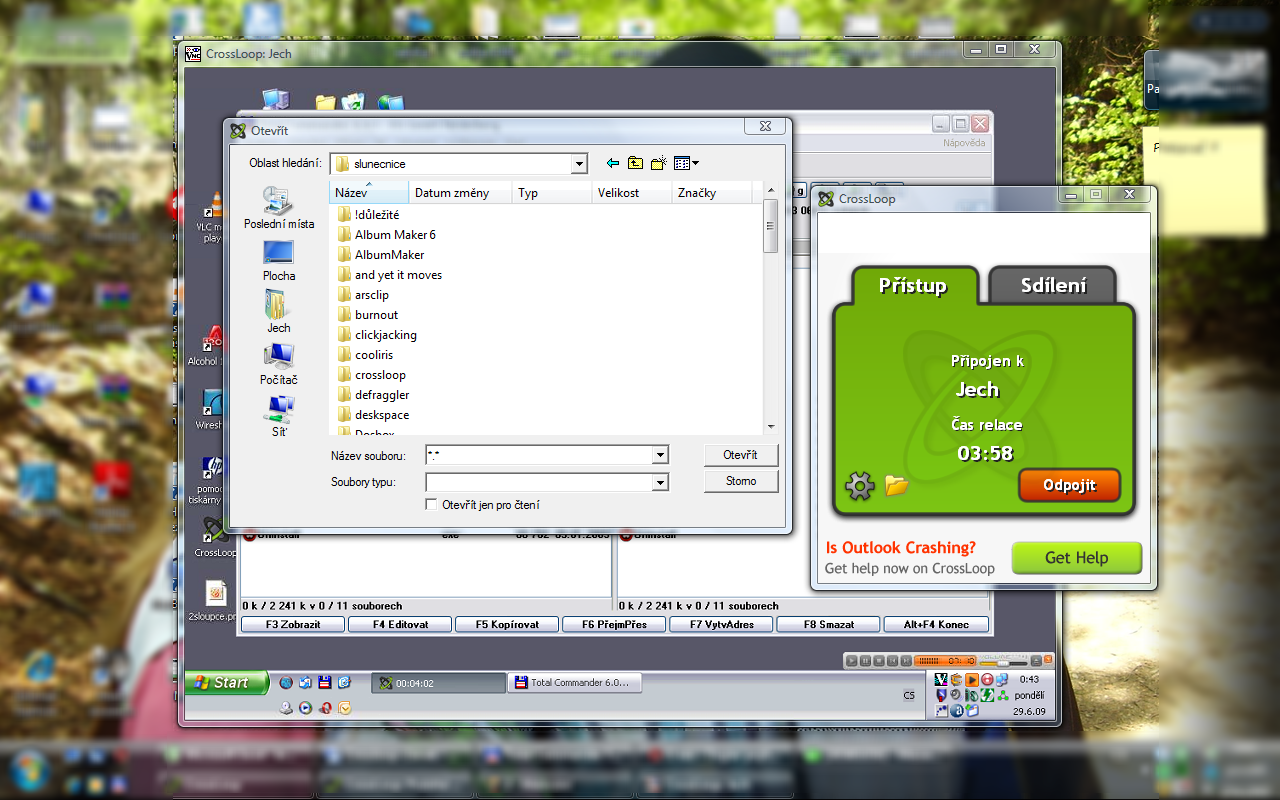Disconnect the session with the Odpojit button
The width and height of the screenshot is (1280, 800).
(1069, 485)
